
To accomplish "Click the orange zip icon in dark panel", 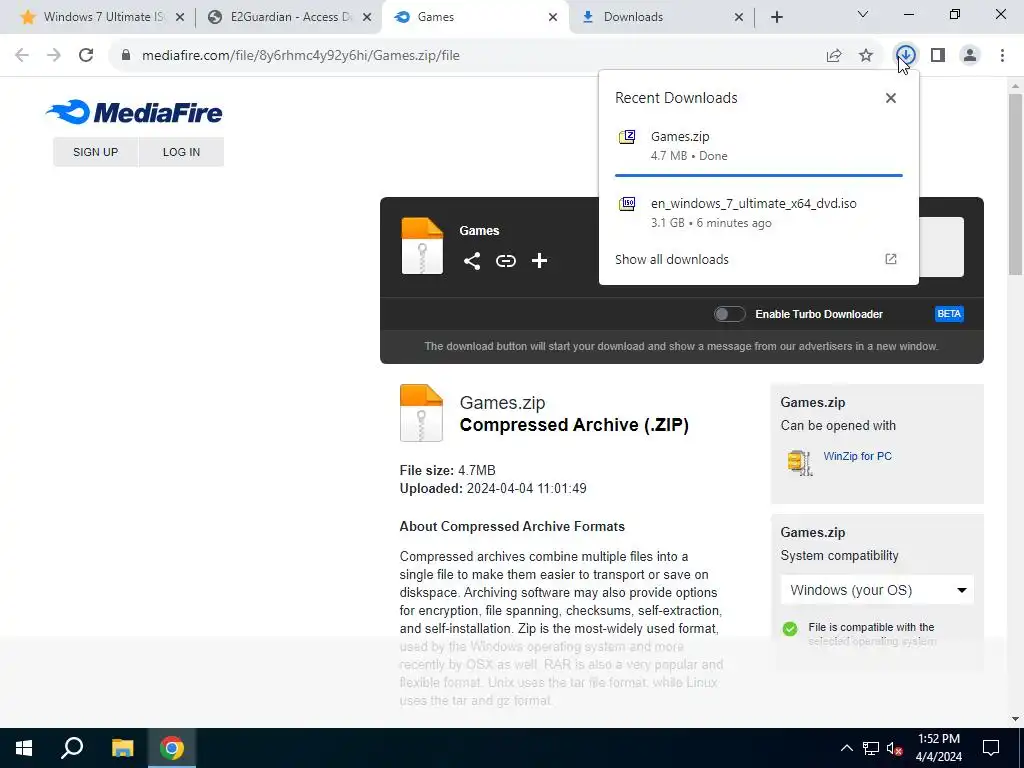I will click(x=422, y=246).
